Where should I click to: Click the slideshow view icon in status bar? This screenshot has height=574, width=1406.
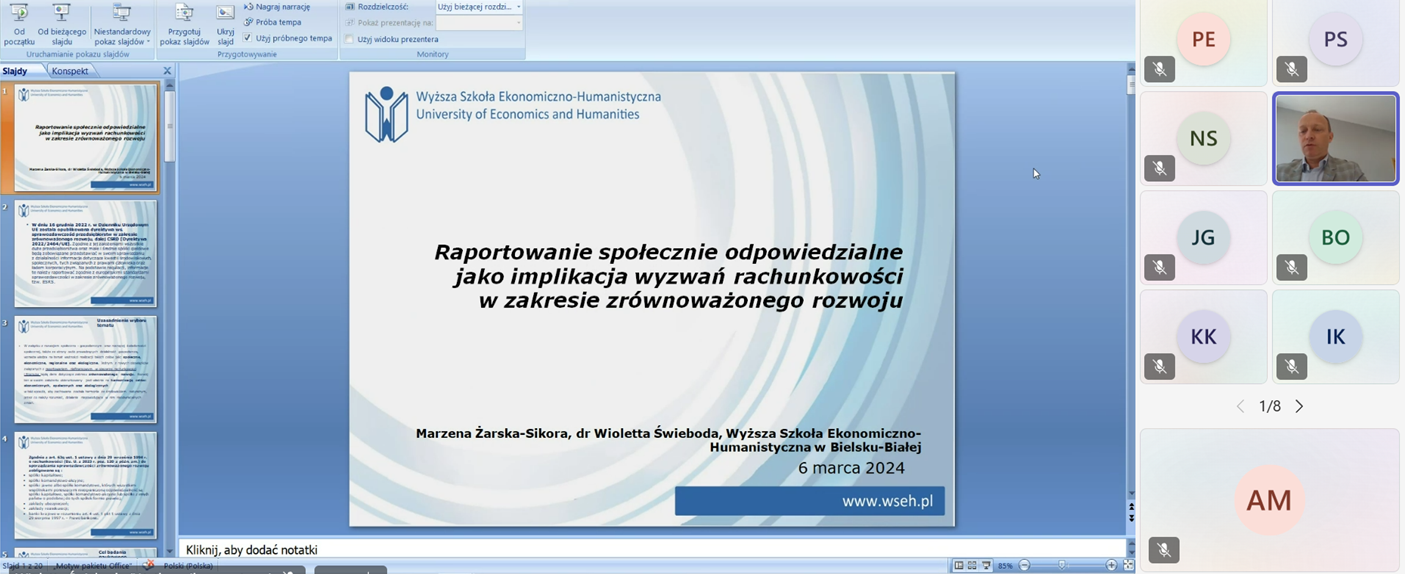pos(986,566)
